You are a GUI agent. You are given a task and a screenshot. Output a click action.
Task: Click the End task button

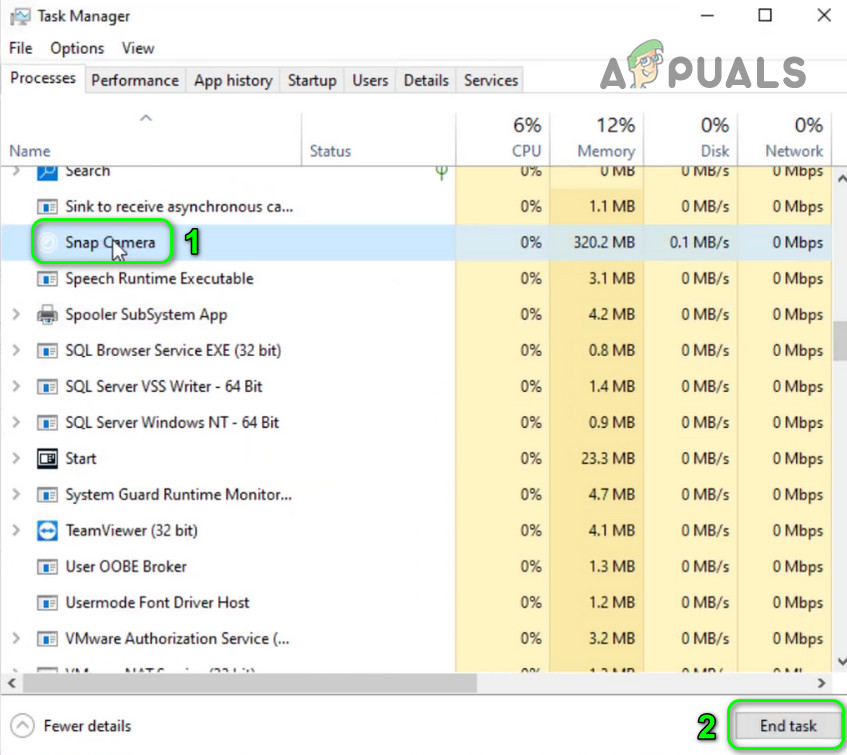click(x=788, y=726)
